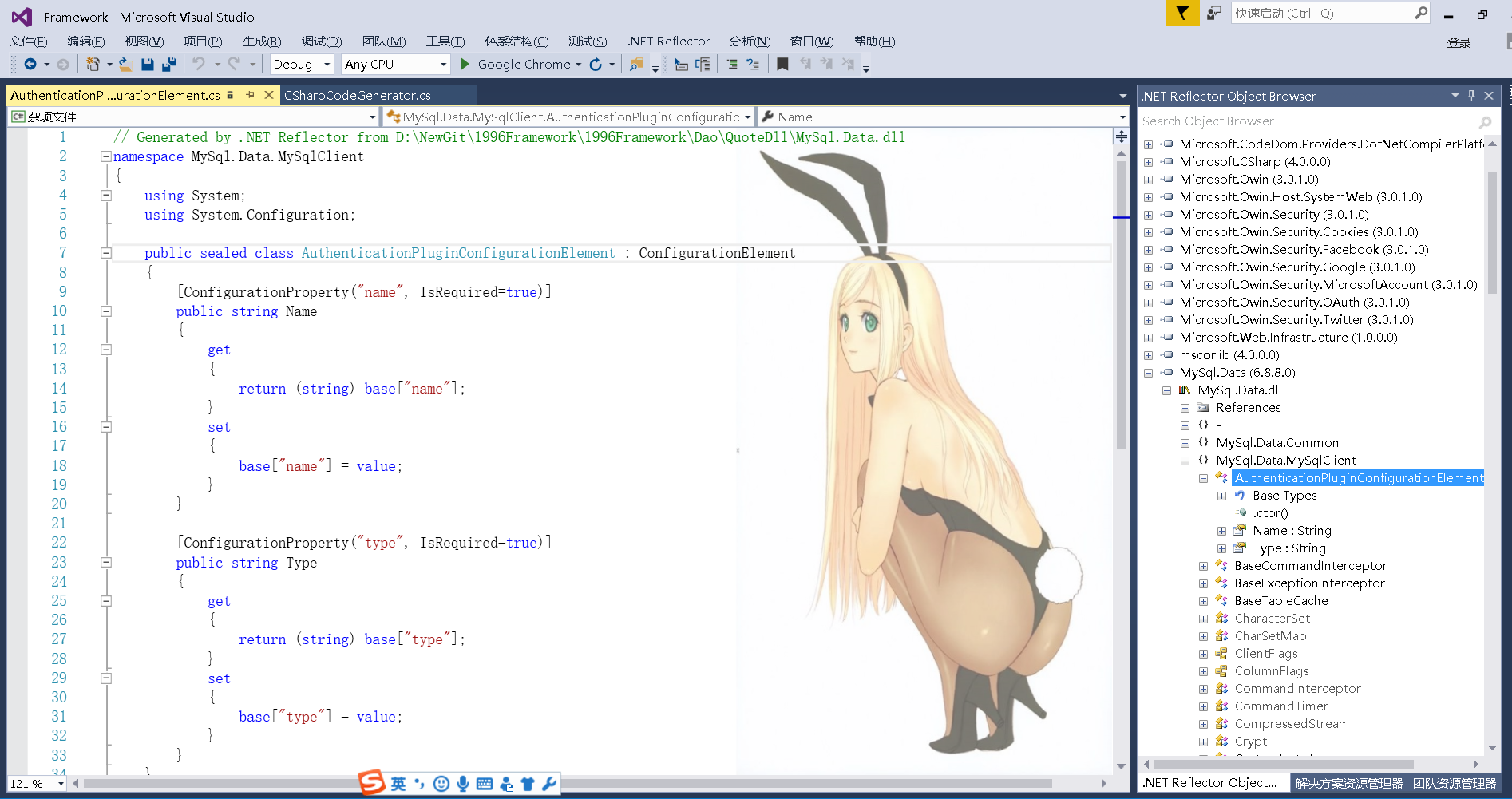Collapse the MySql.Data (6.8.8.0) tree node

(1148, 373)
